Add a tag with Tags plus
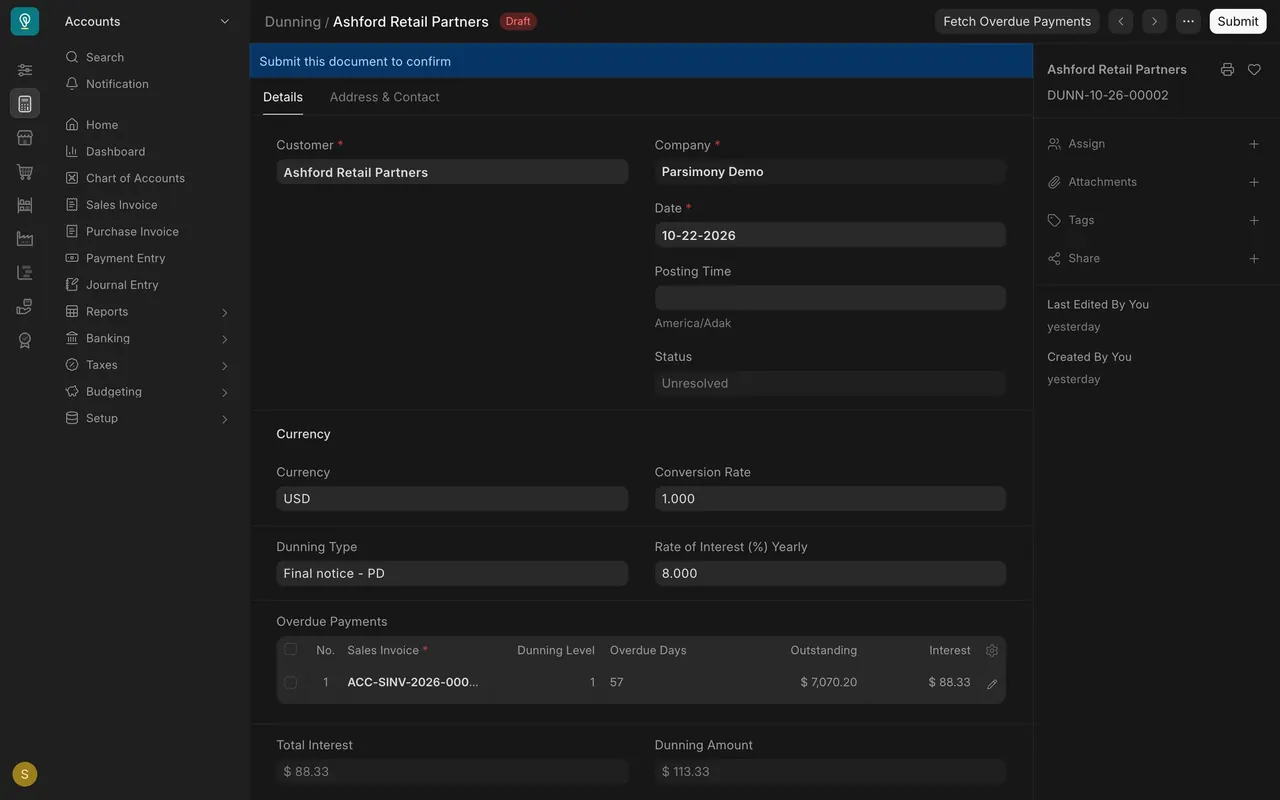Viewport: 1280px width, 800px height. (1254, 220)
